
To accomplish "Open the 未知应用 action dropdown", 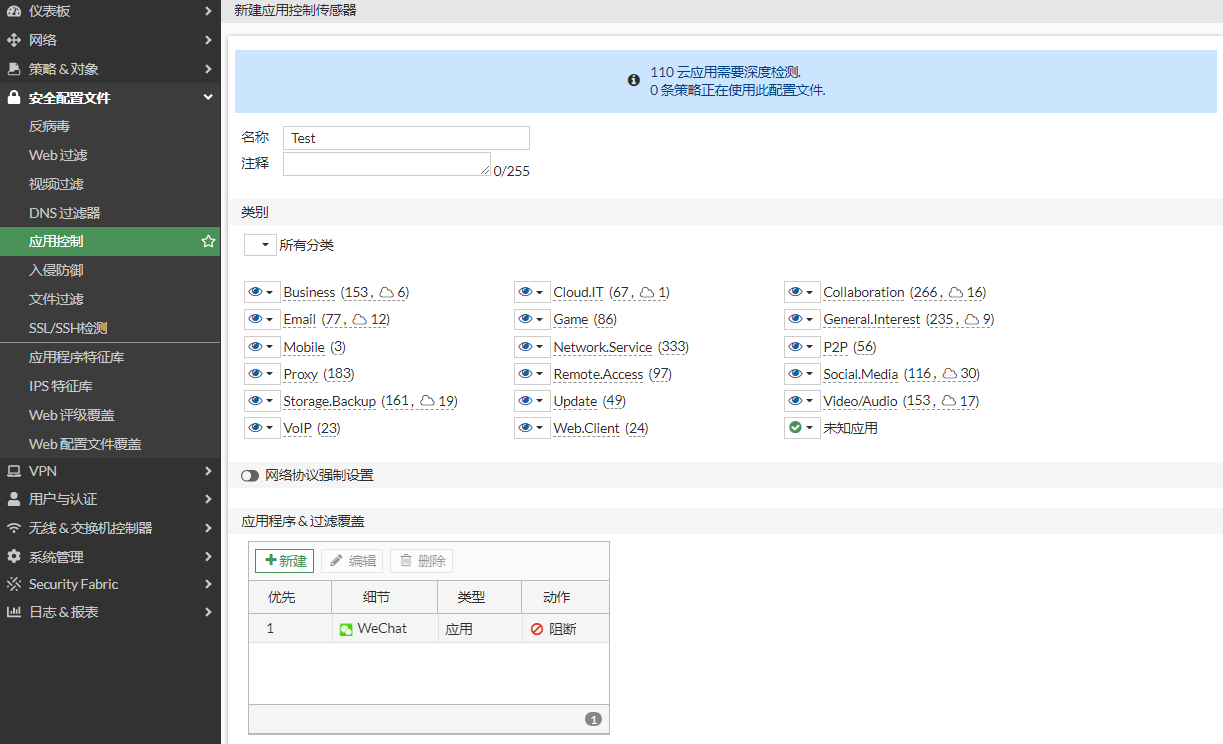I will (802, 428).
